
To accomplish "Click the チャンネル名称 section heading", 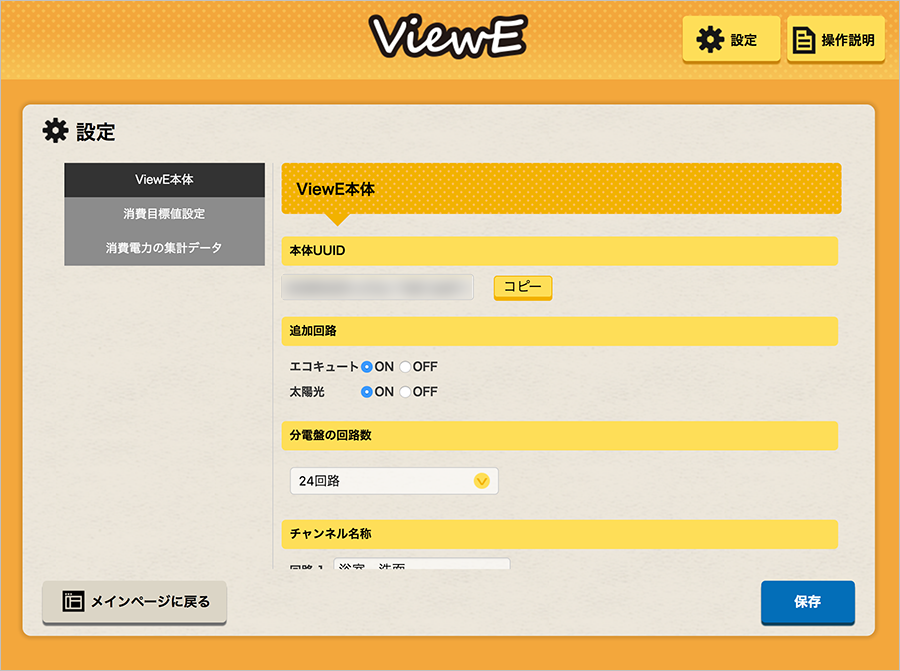I will (560, 534).
